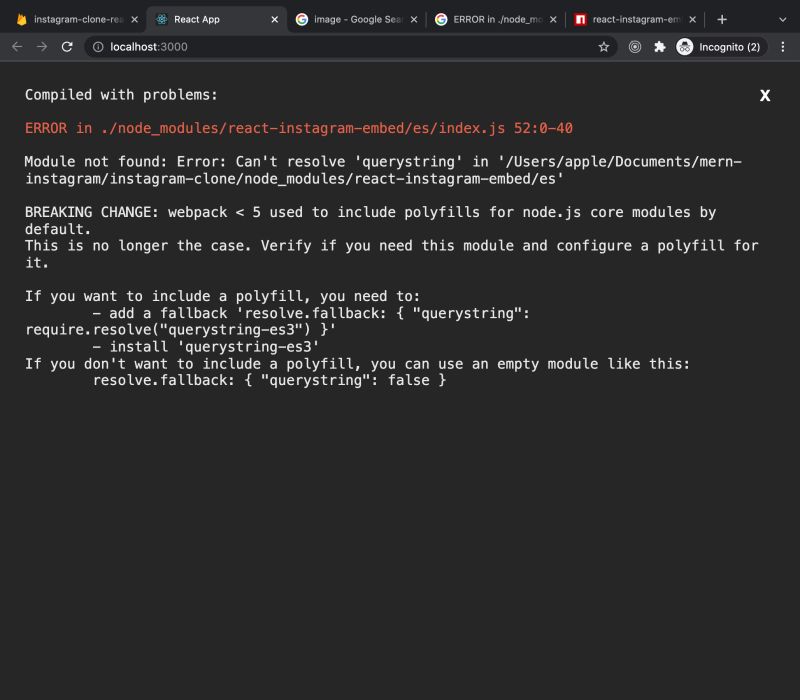800x700 pixels.
Task: Open the site information view for localhost
Action: coord(95,46)
